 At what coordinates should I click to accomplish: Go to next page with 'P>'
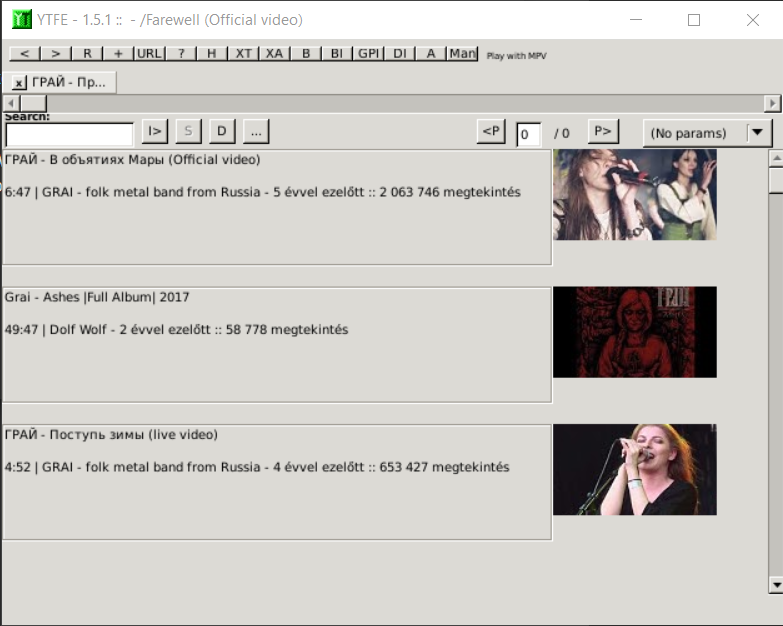[603, 131]
